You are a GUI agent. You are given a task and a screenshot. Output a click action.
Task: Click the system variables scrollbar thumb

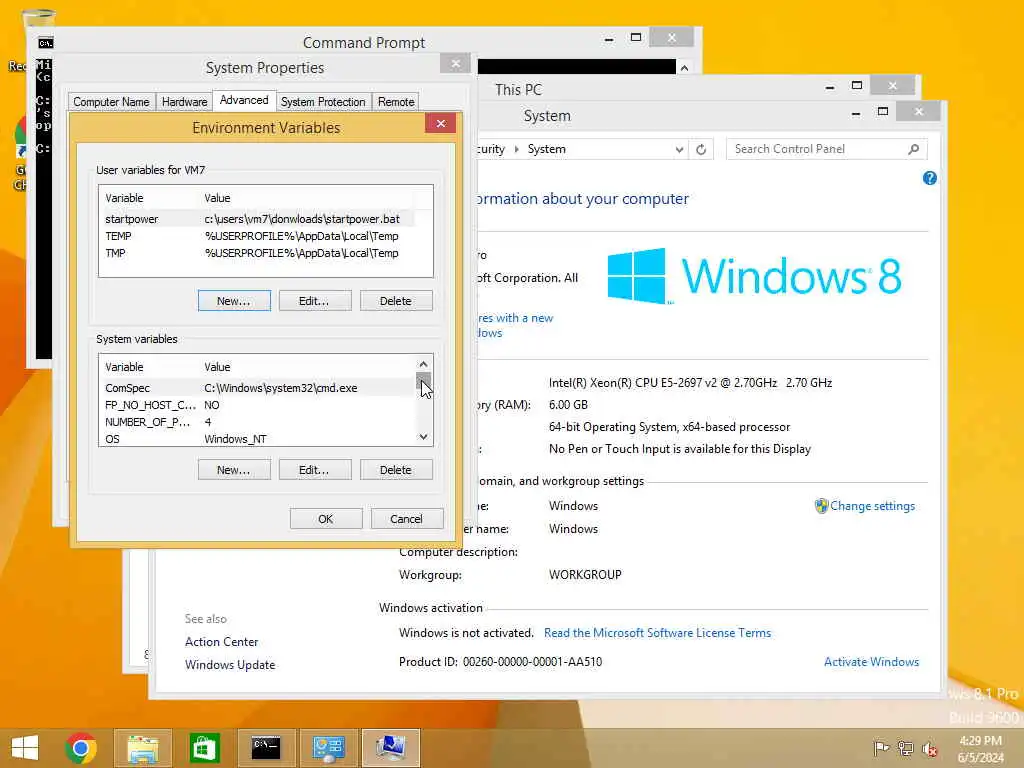(x=423, y=381)
